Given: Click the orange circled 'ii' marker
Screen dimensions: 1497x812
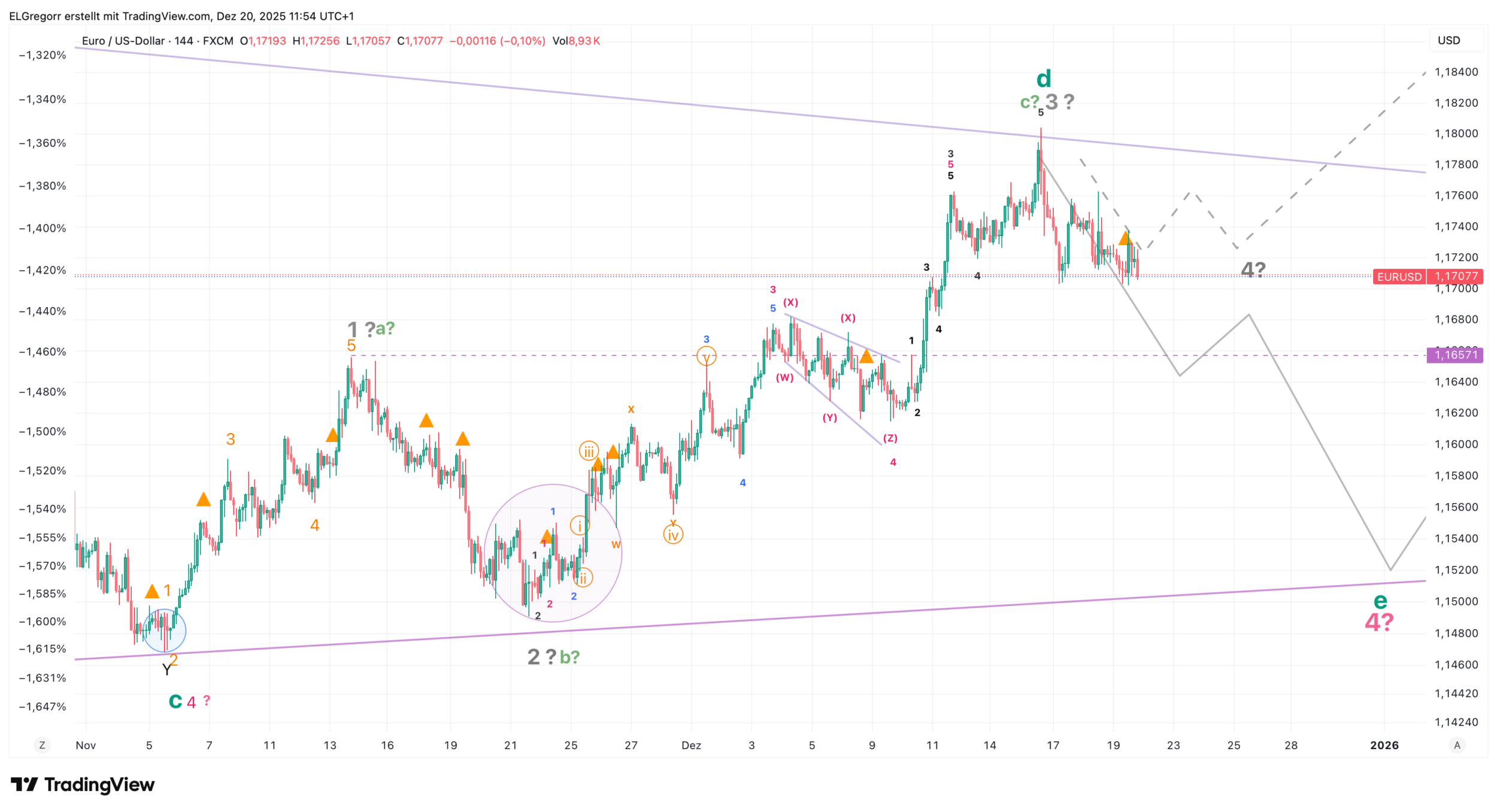Looking at the screenshot, I should pos(583,578).
